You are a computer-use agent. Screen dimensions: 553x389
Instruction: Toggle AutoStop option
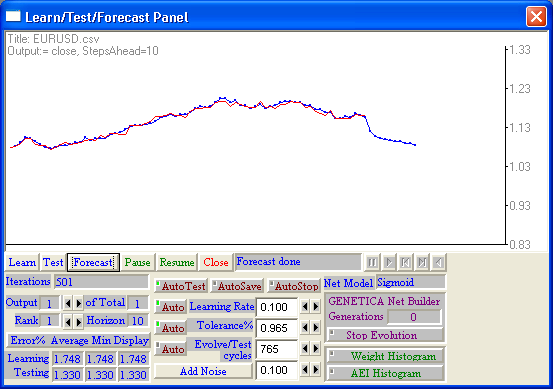[294, 286]
